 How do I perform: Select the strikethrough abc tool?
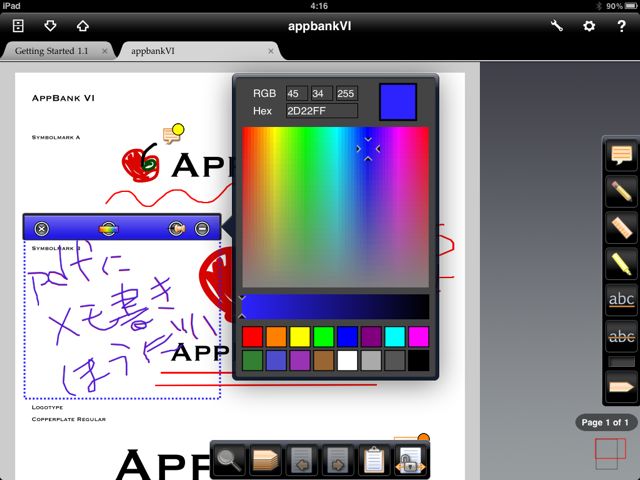[x=621, y=336]
